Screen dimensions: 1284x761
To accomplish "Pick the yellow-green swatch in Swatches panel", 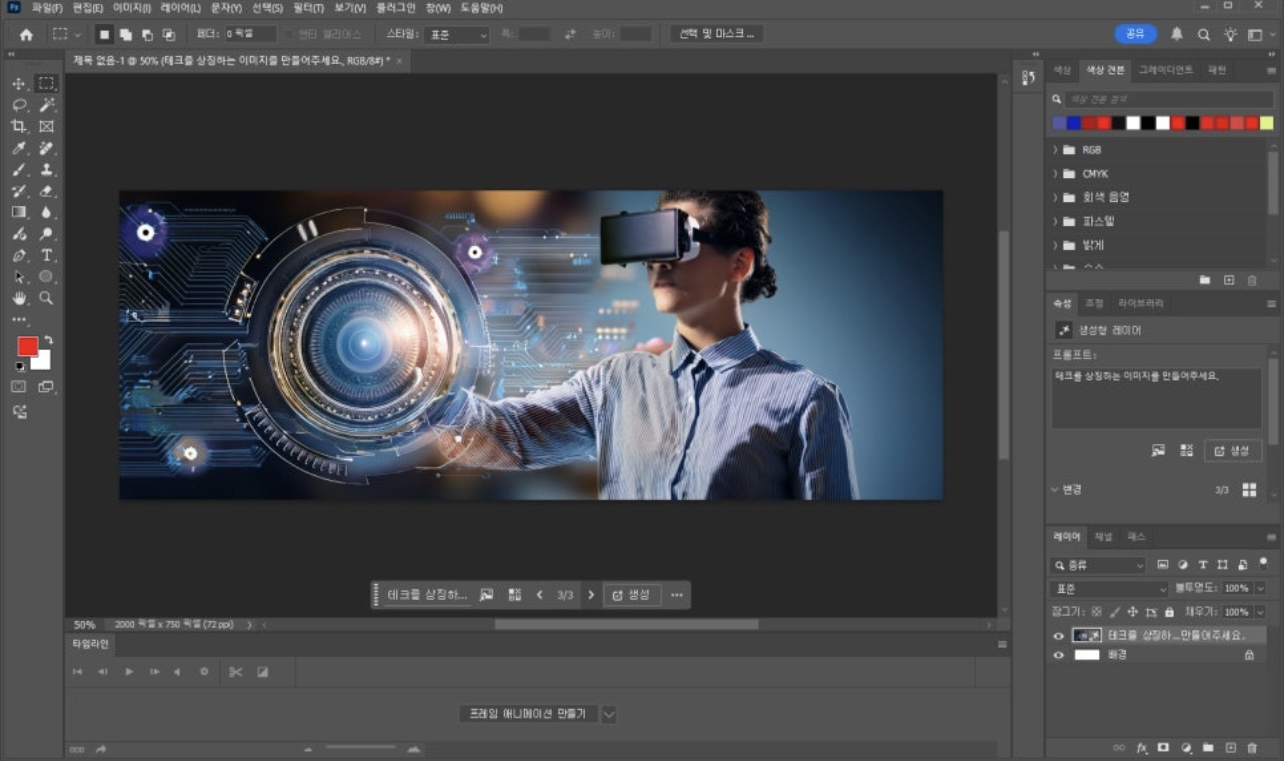I will [1266, 123].
